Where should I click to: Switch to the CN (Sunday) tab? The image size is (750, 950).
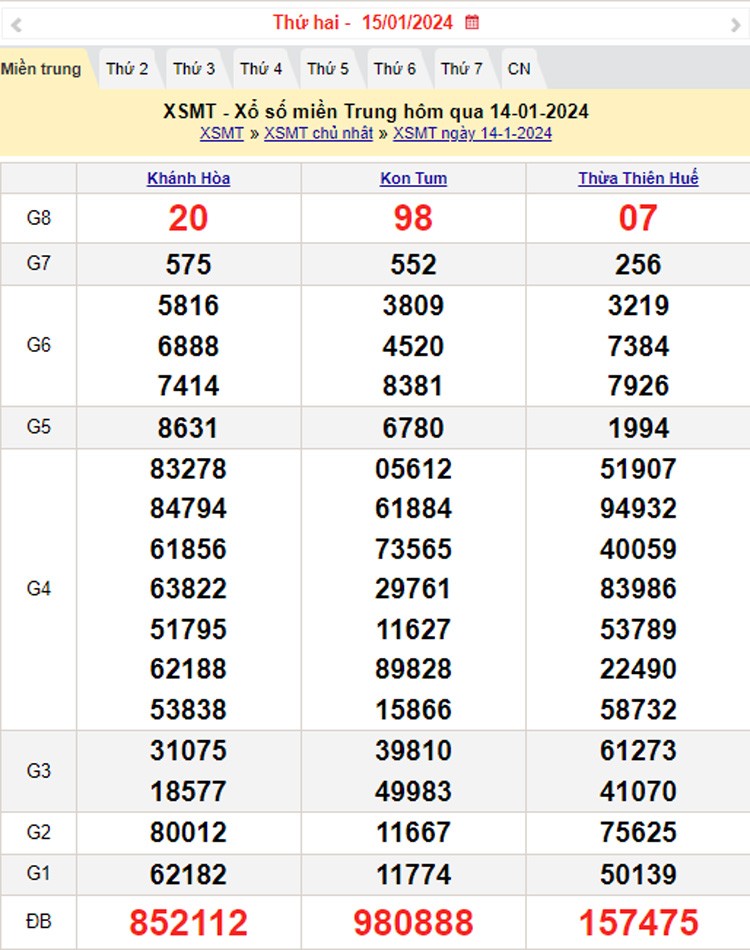tap(519, 69)
